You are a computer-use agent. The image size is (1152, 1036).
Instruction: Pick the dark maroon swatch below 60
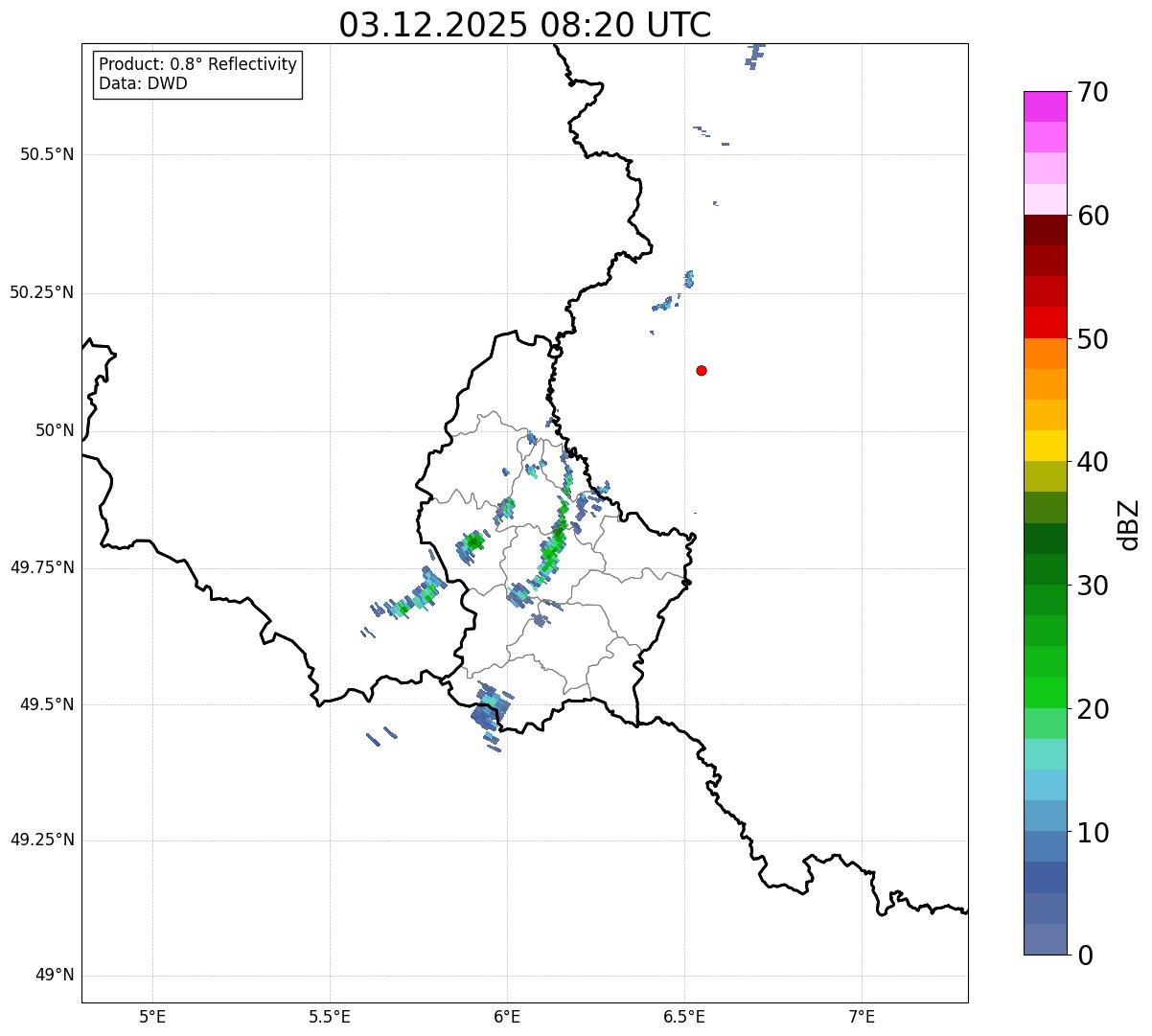pyautogui.click(x=1046, y=230)
